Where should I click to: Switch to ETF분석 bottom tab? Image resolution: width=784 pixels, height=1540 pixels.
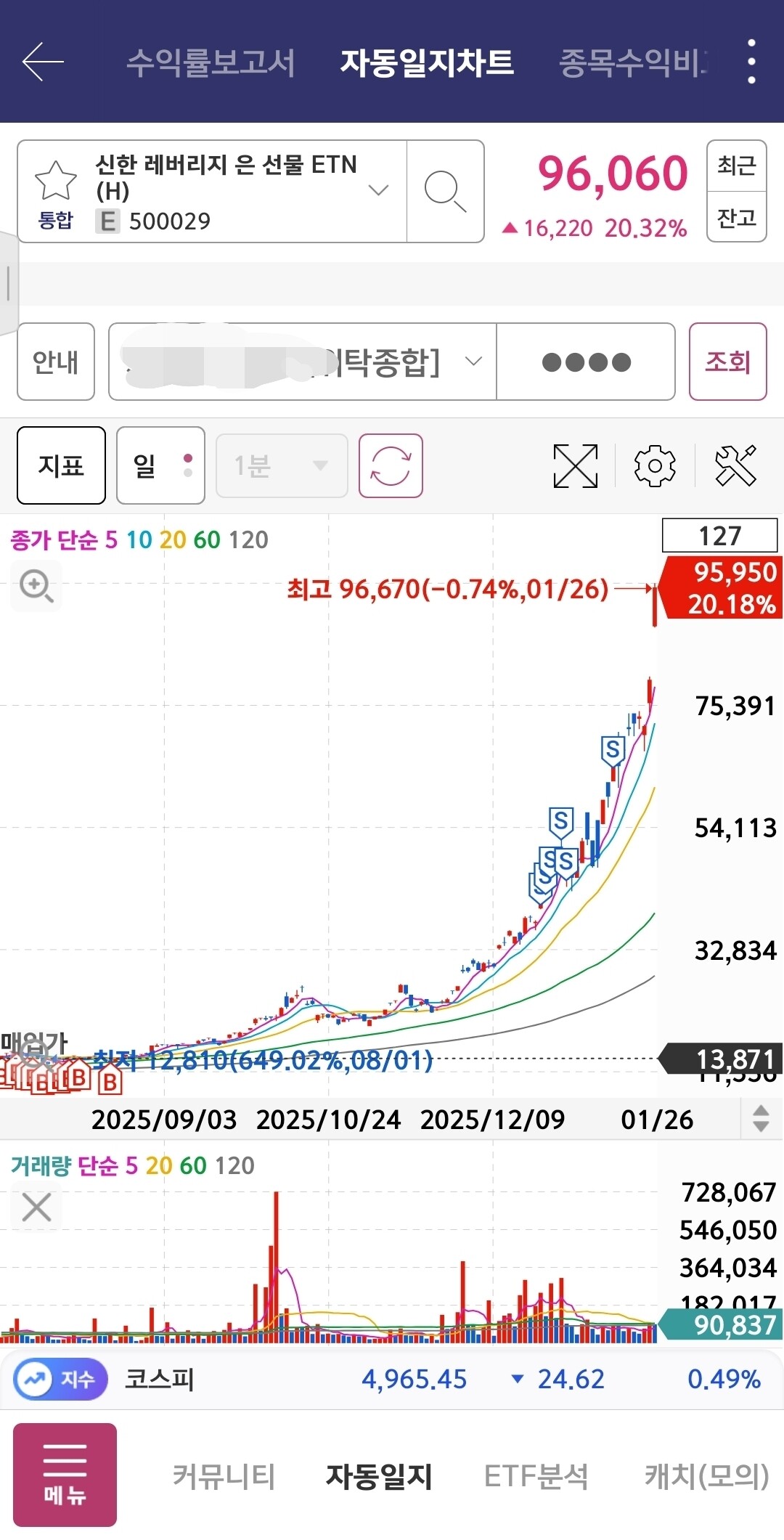pyautogui.click(x=536, y=1476)
